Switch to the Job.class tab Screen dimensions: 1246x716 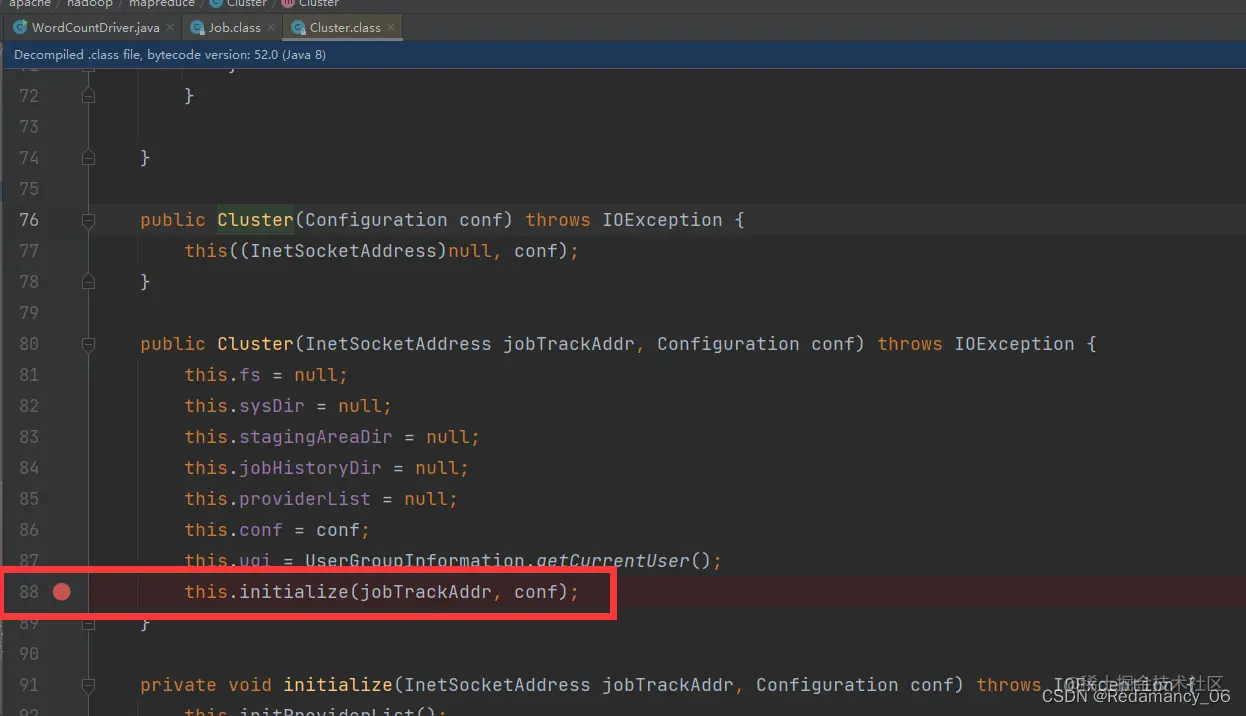point(234,28)
